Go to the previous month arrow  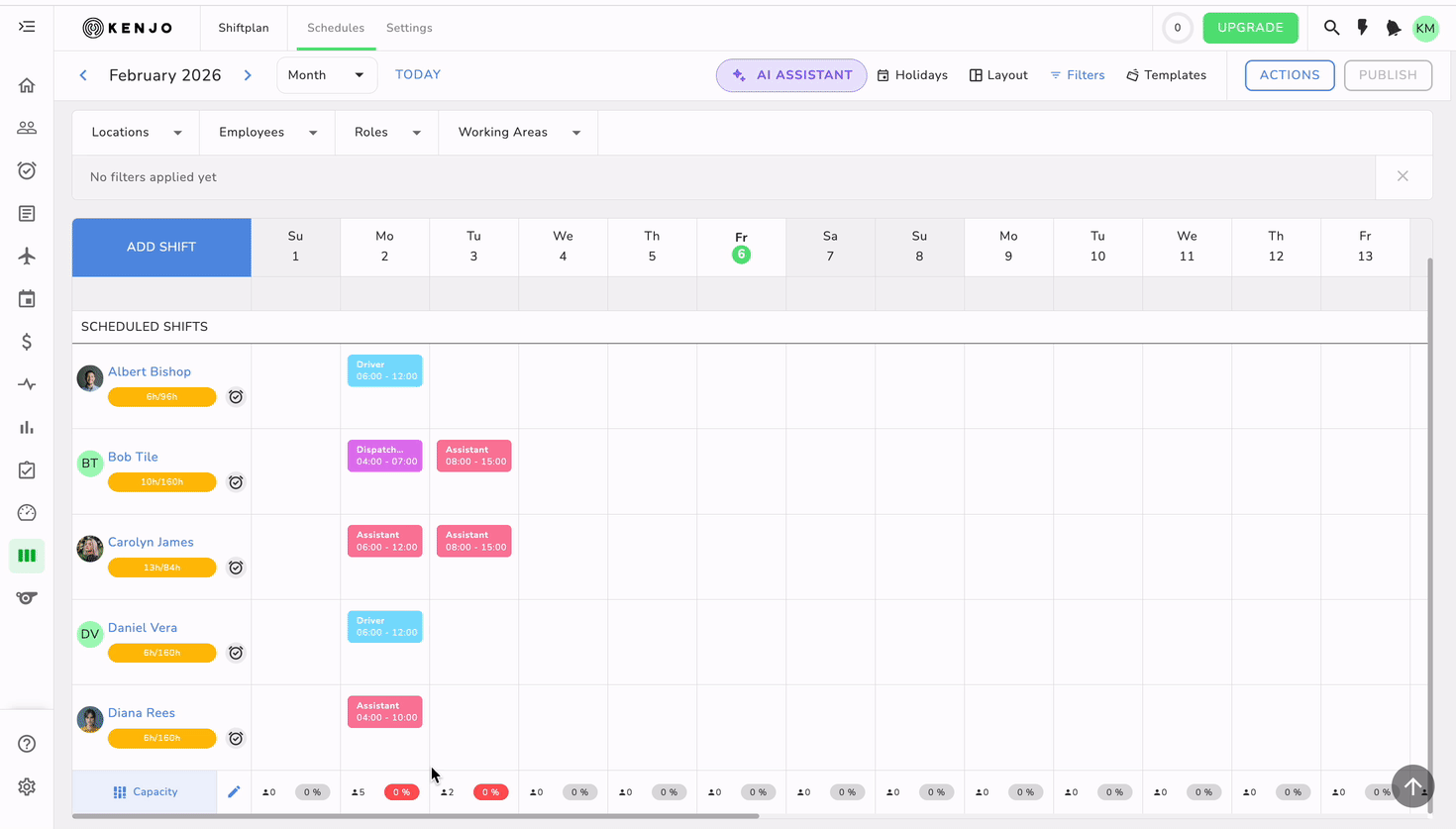(83, 75)
